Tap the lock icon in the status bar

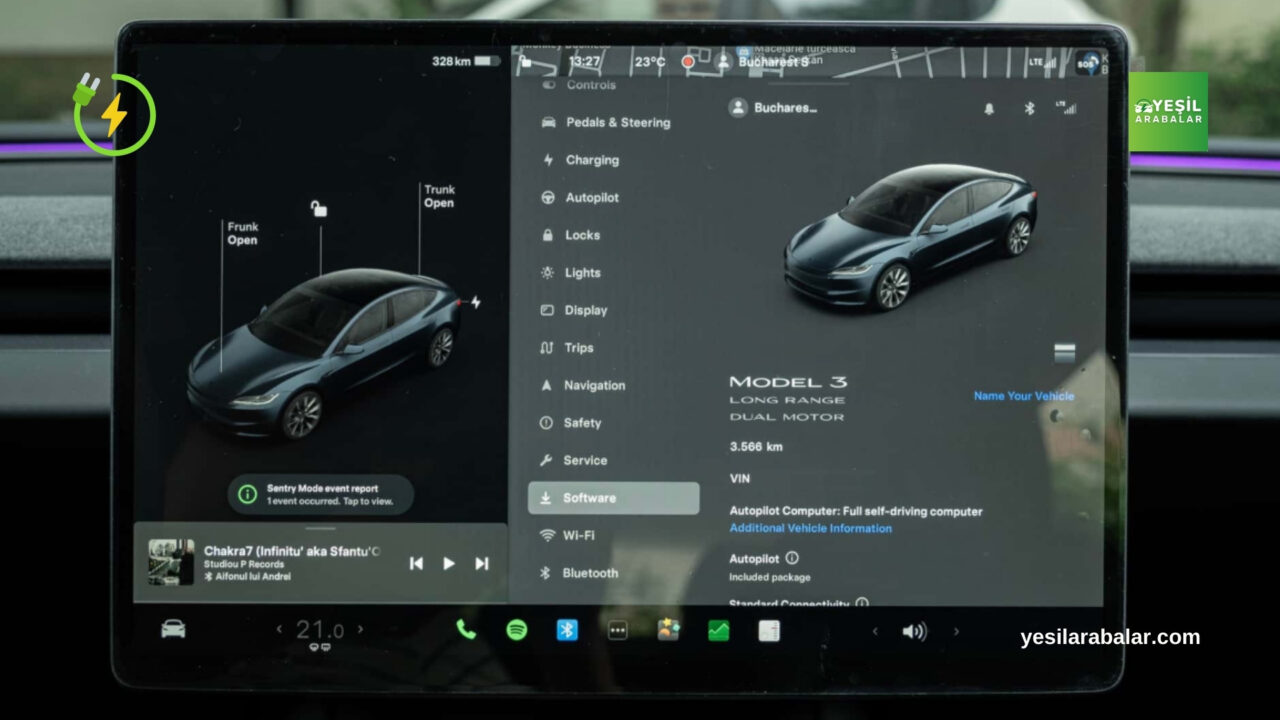[x=525, y=62]
